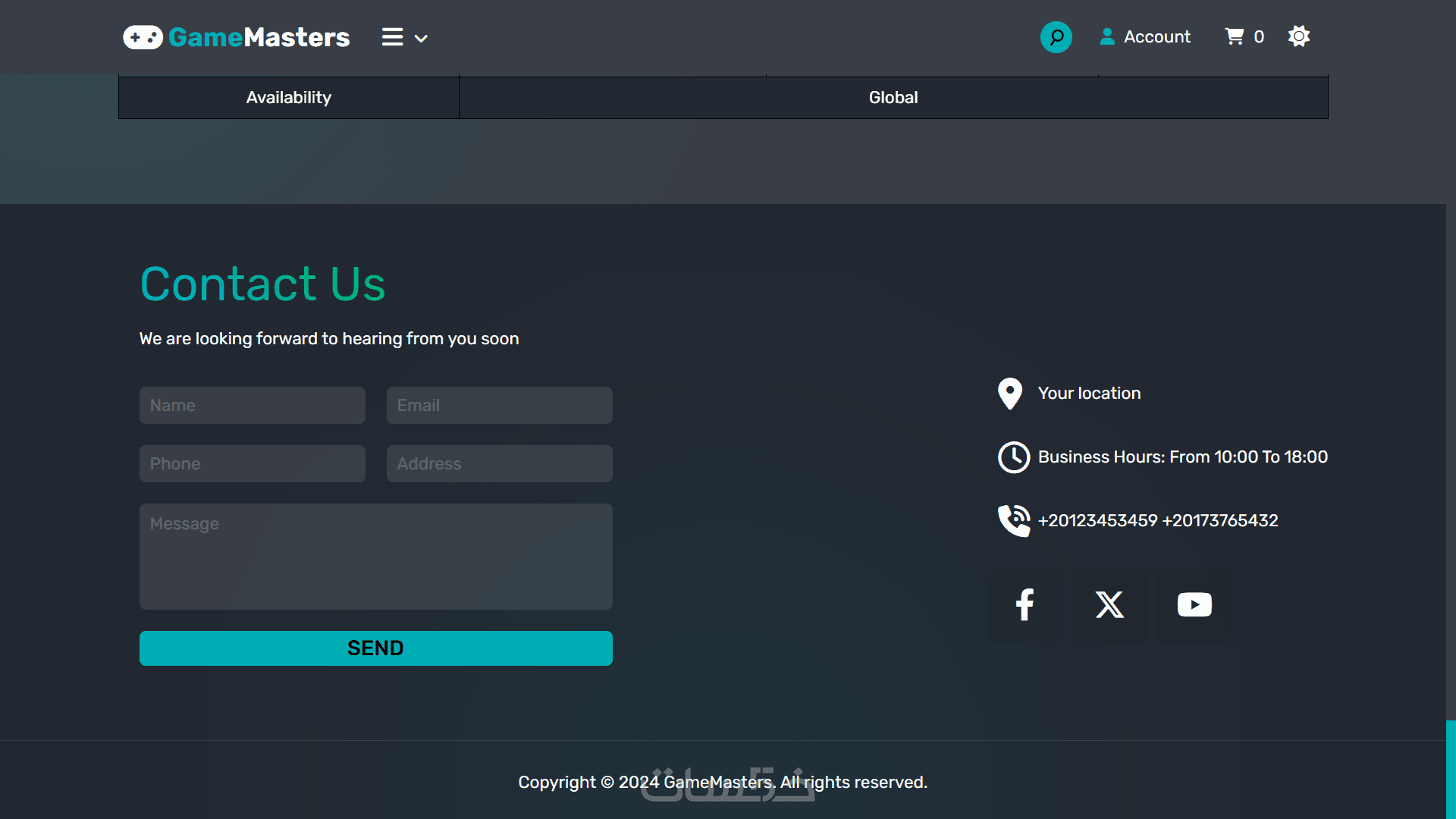Click the phone call icon
1456x819 pixels.
[x=1014, y=520]
